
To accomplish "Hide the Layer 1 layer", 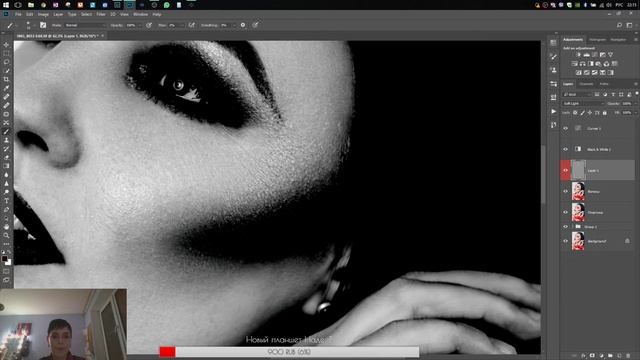I will click(566, 170).
